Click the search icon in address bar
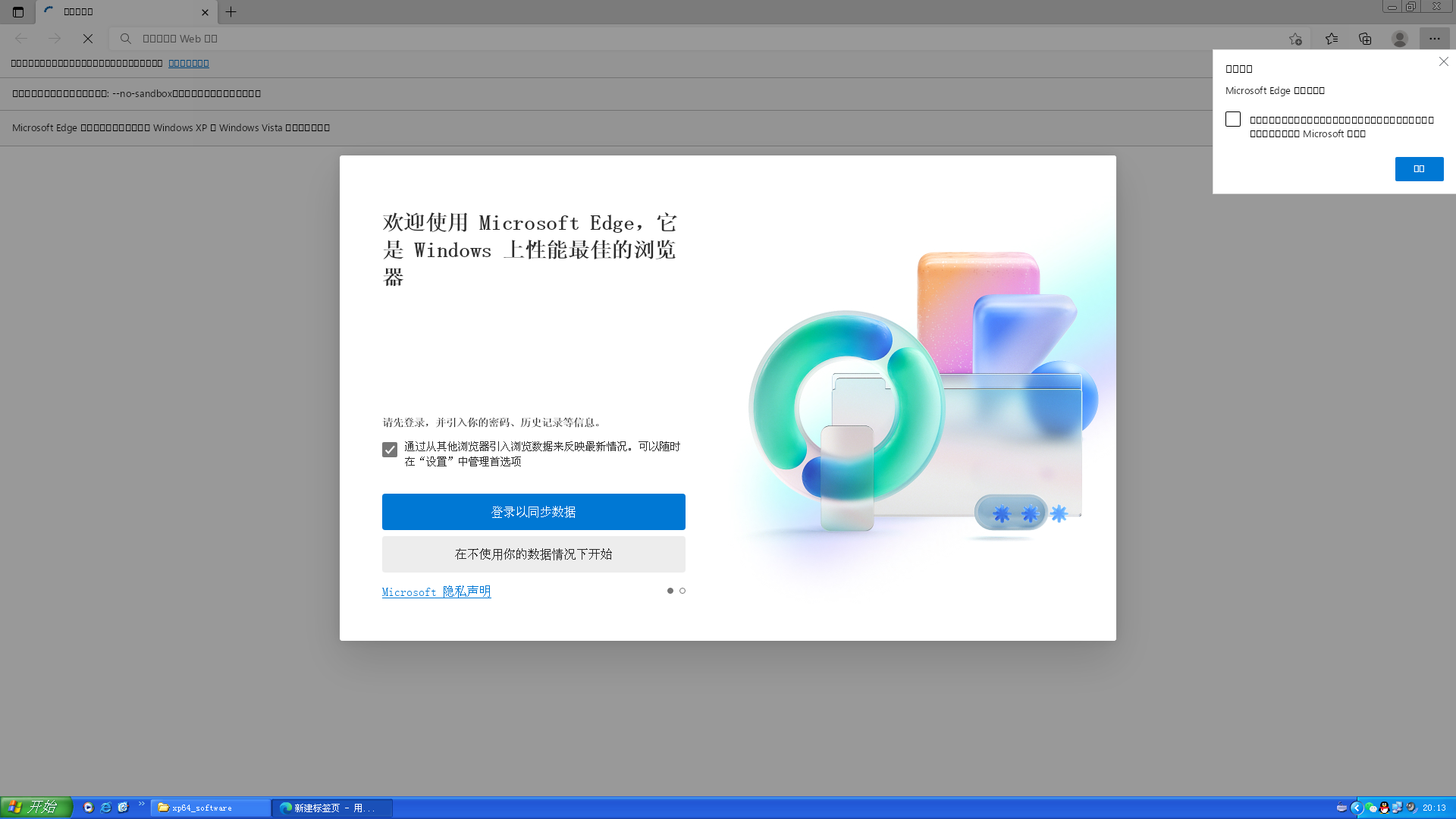The image size is (1456, 819). click(126, 39)
